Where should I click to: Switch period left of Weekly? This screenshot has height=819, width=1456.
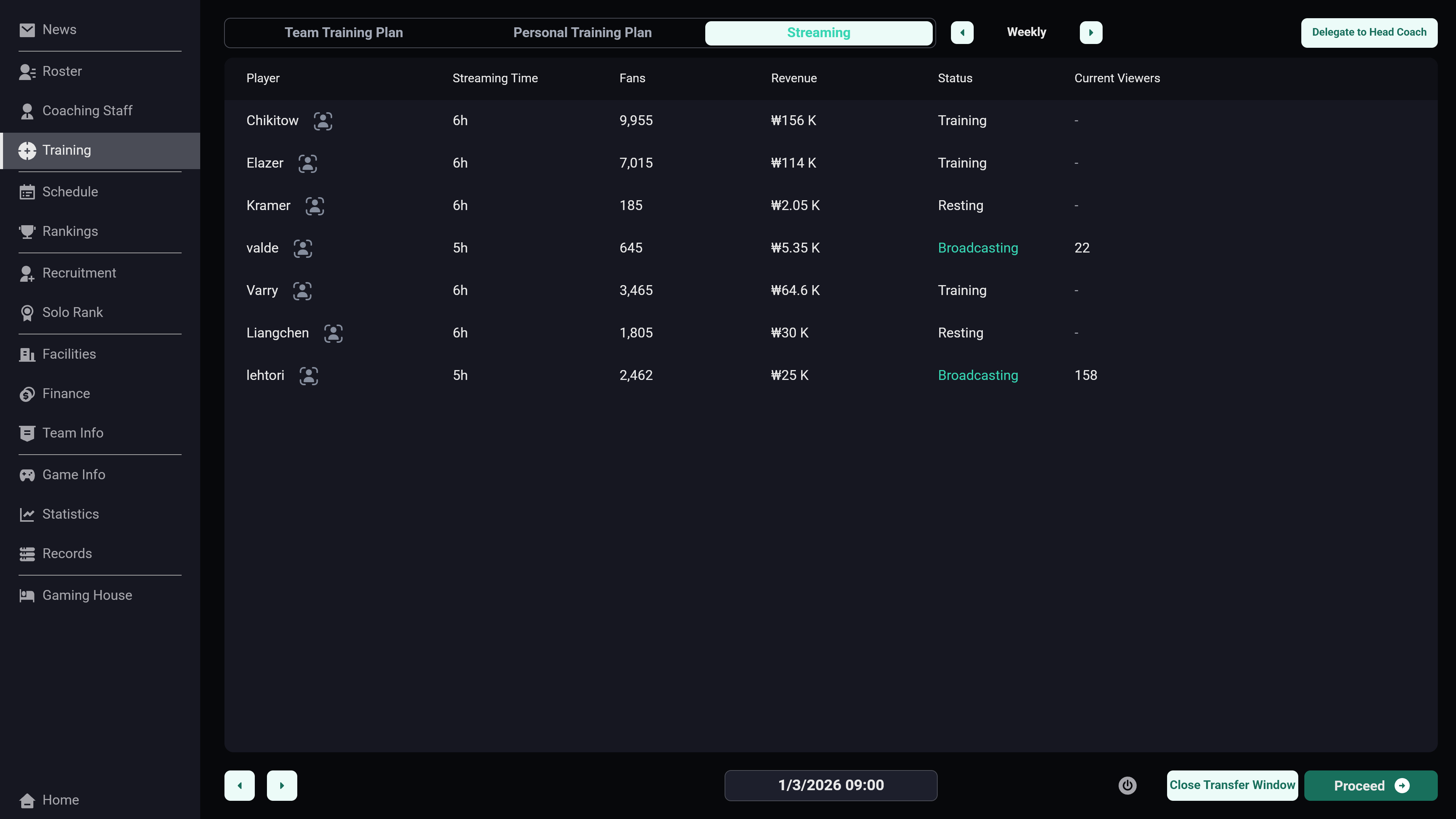962,32
